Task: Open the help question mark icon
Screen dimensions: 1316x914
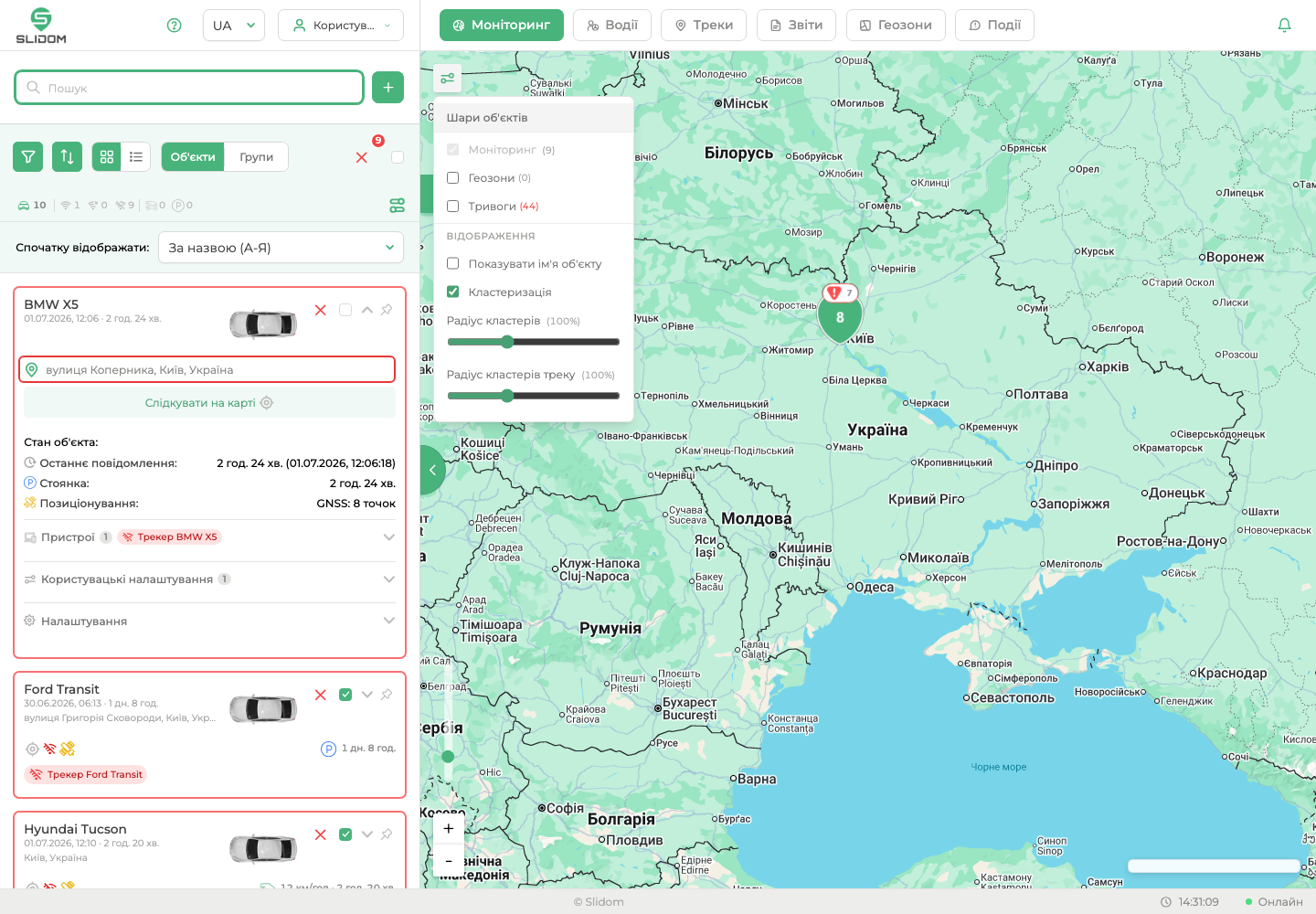Action: pos(174,26)
